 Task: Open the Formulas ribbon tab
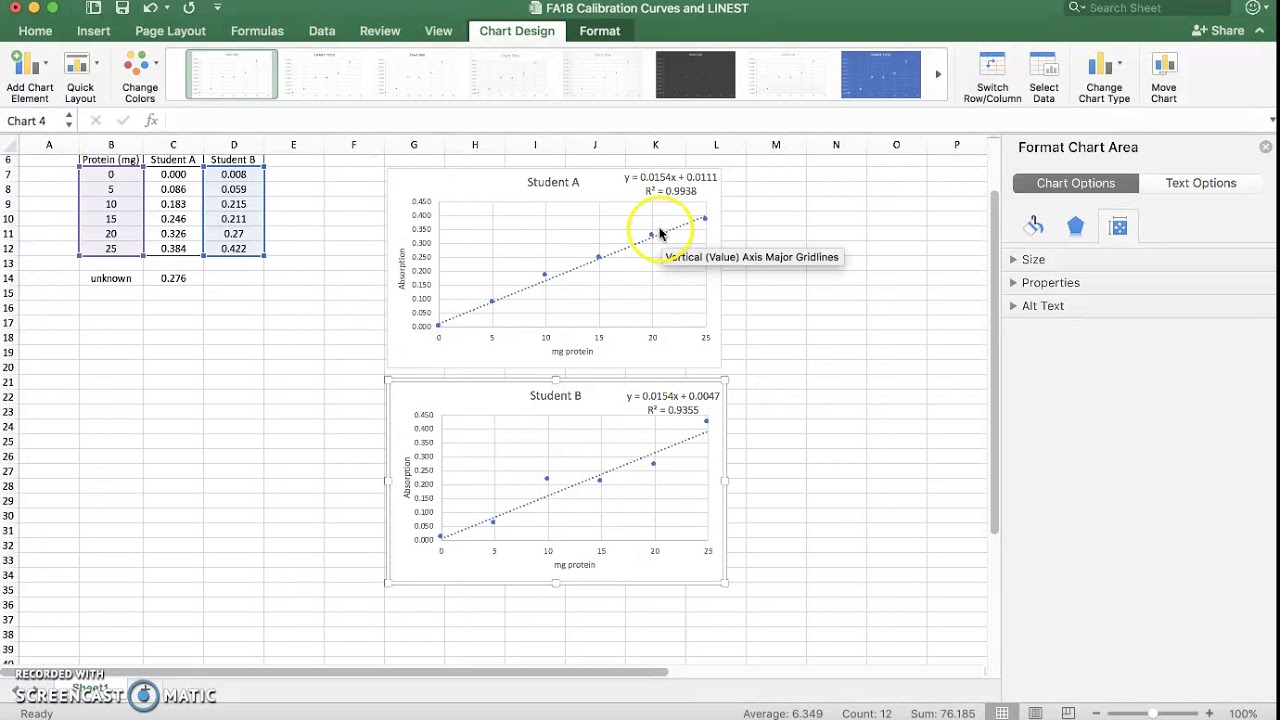point(257,31)
